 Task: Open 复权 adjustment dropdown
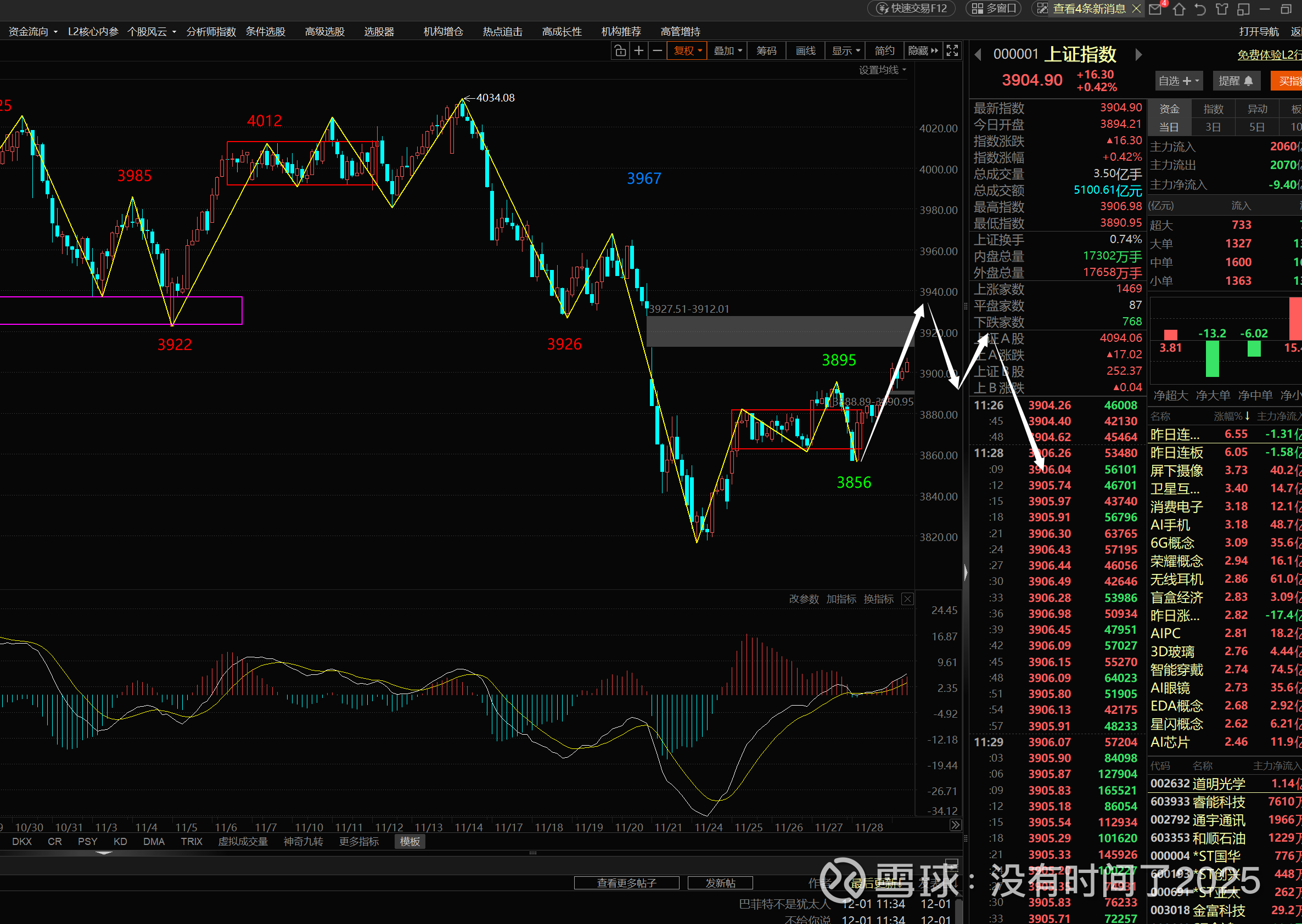687,50
